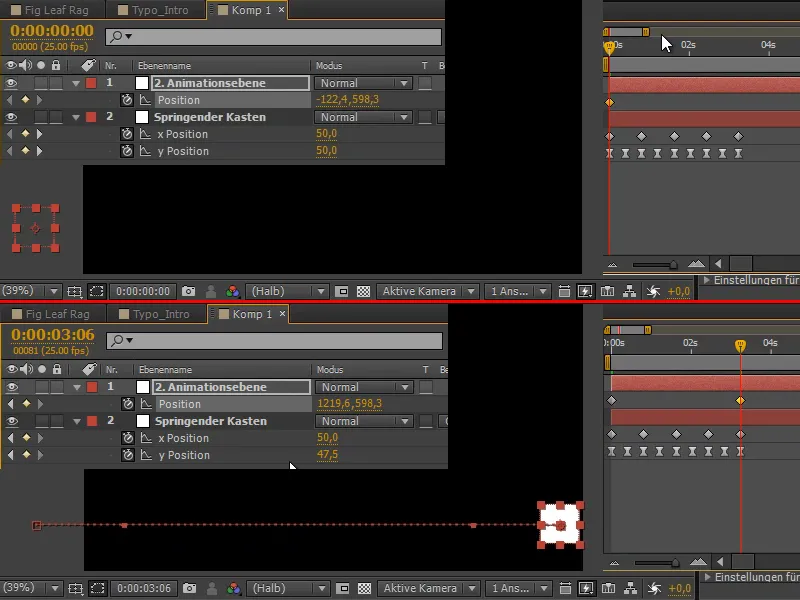800x600 pixels.
Task: Close Komp 1 tab above 0:00:03:06 timecode
Action: click(282, 314)
